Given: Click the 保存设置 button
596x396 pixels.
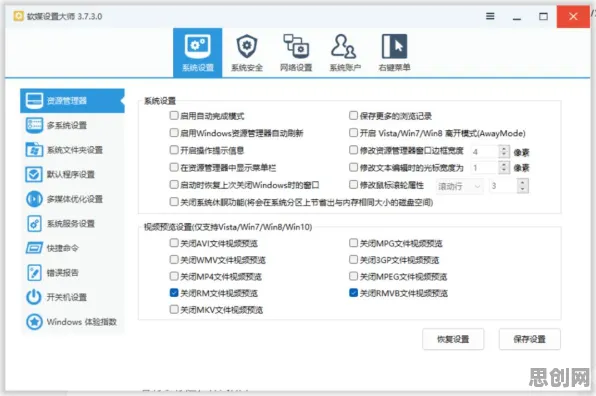Looking at the screenshot, I should pyautogui.click(x=529, y=339).
